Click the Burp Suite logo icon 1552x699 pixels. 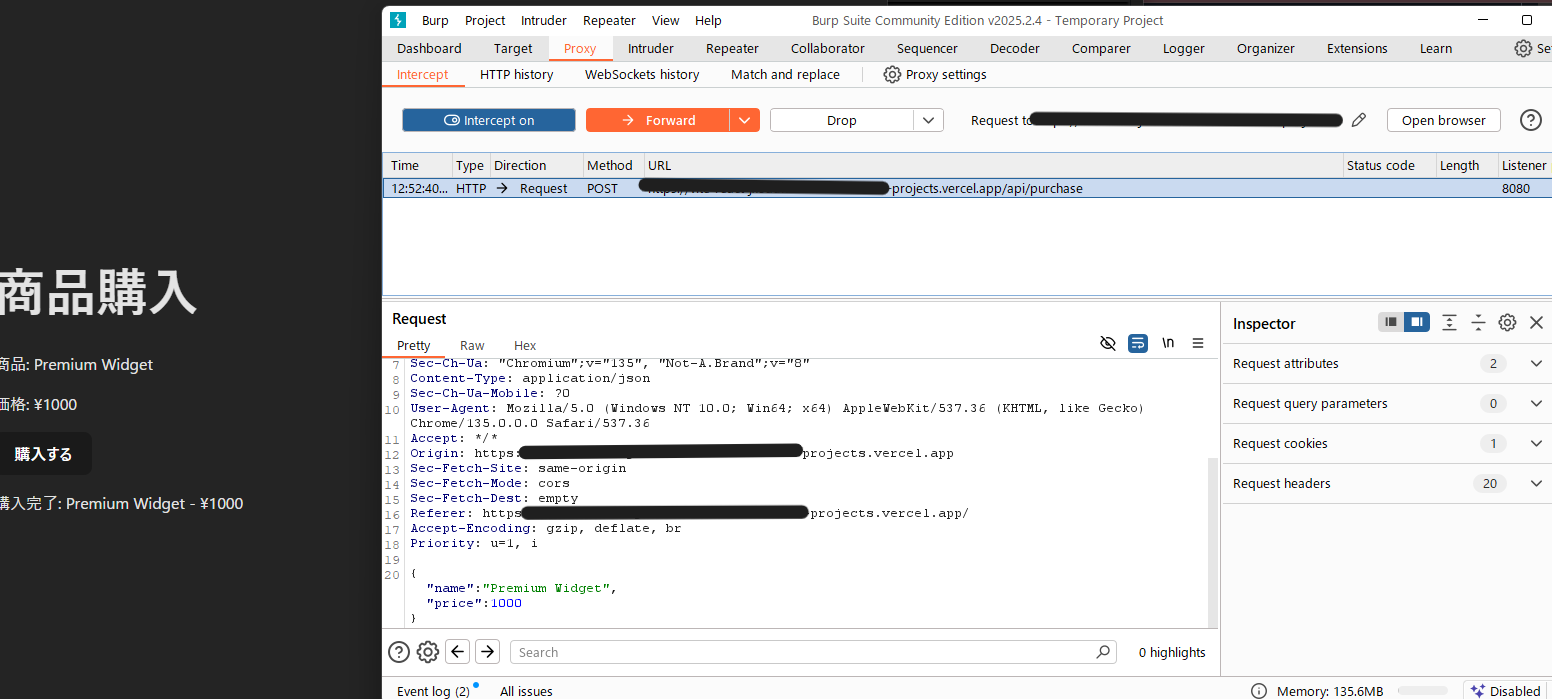[x=398, y=20]
